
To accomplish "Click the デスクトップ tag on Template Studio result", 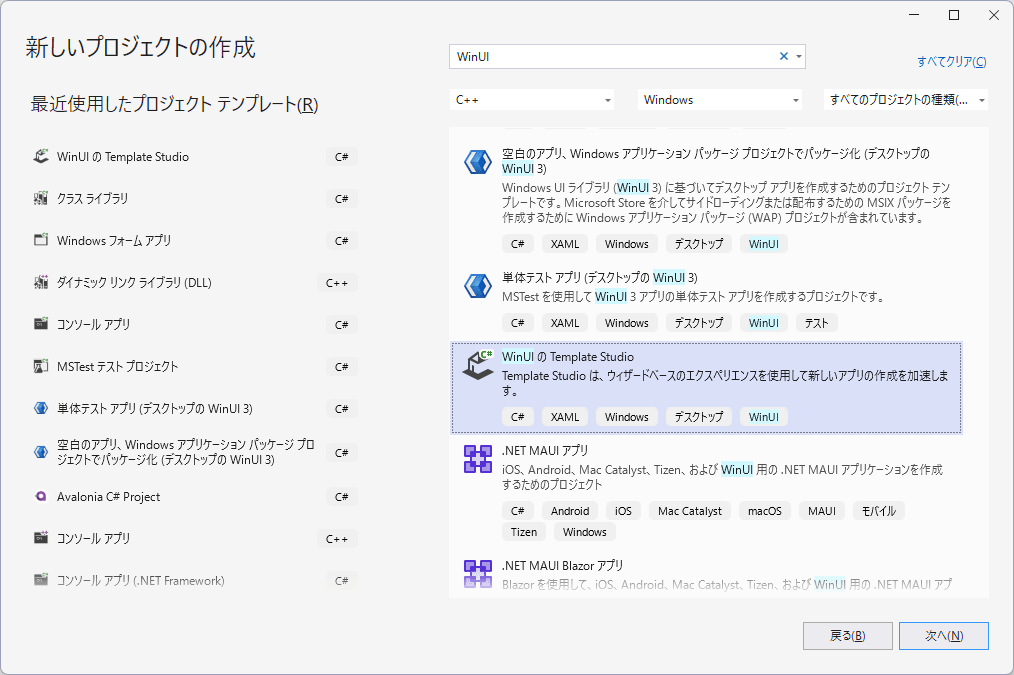I will (x=699, y=416).
